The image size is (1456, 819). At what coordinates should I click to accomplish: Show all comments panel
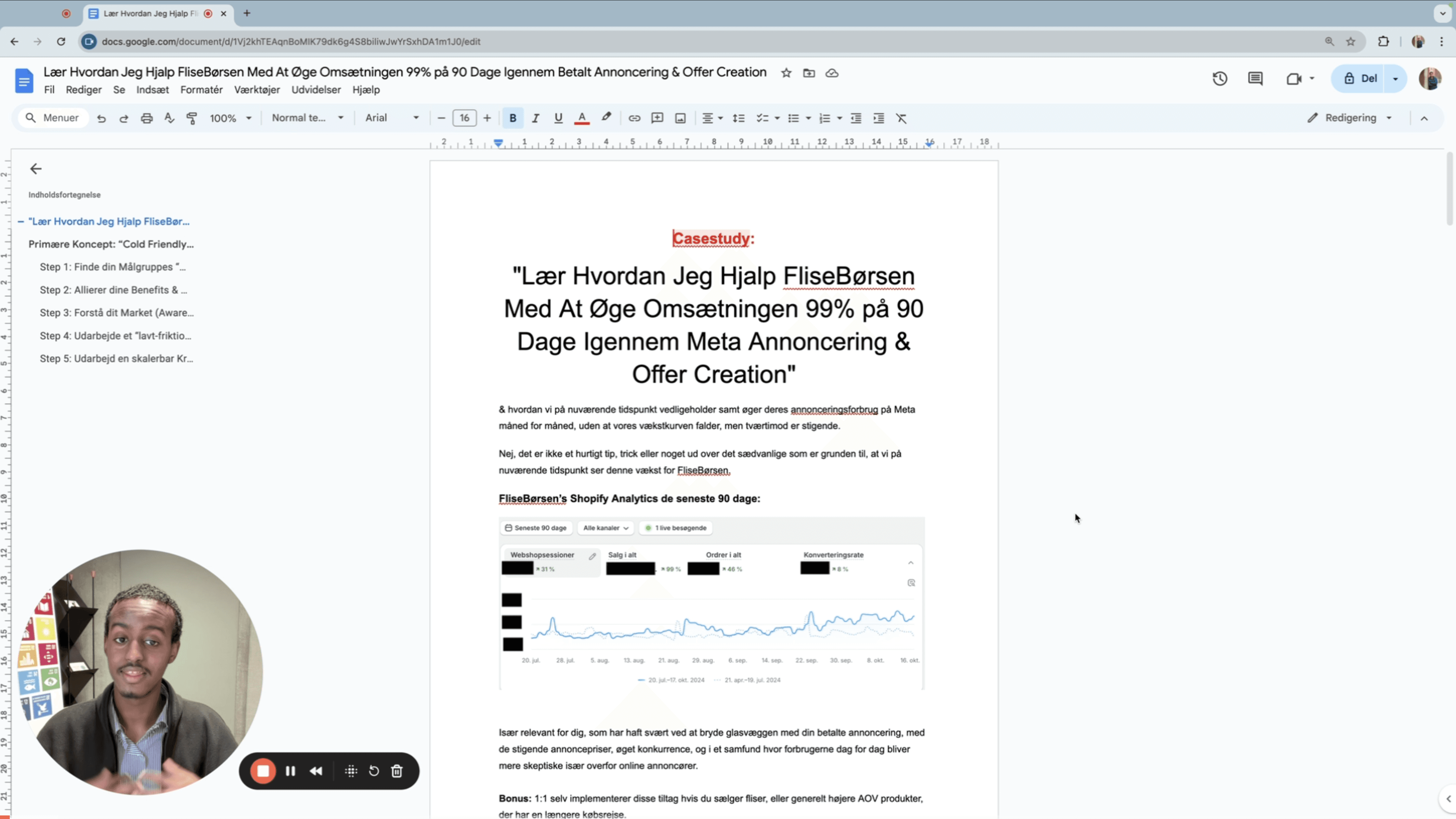(1255, 79)
